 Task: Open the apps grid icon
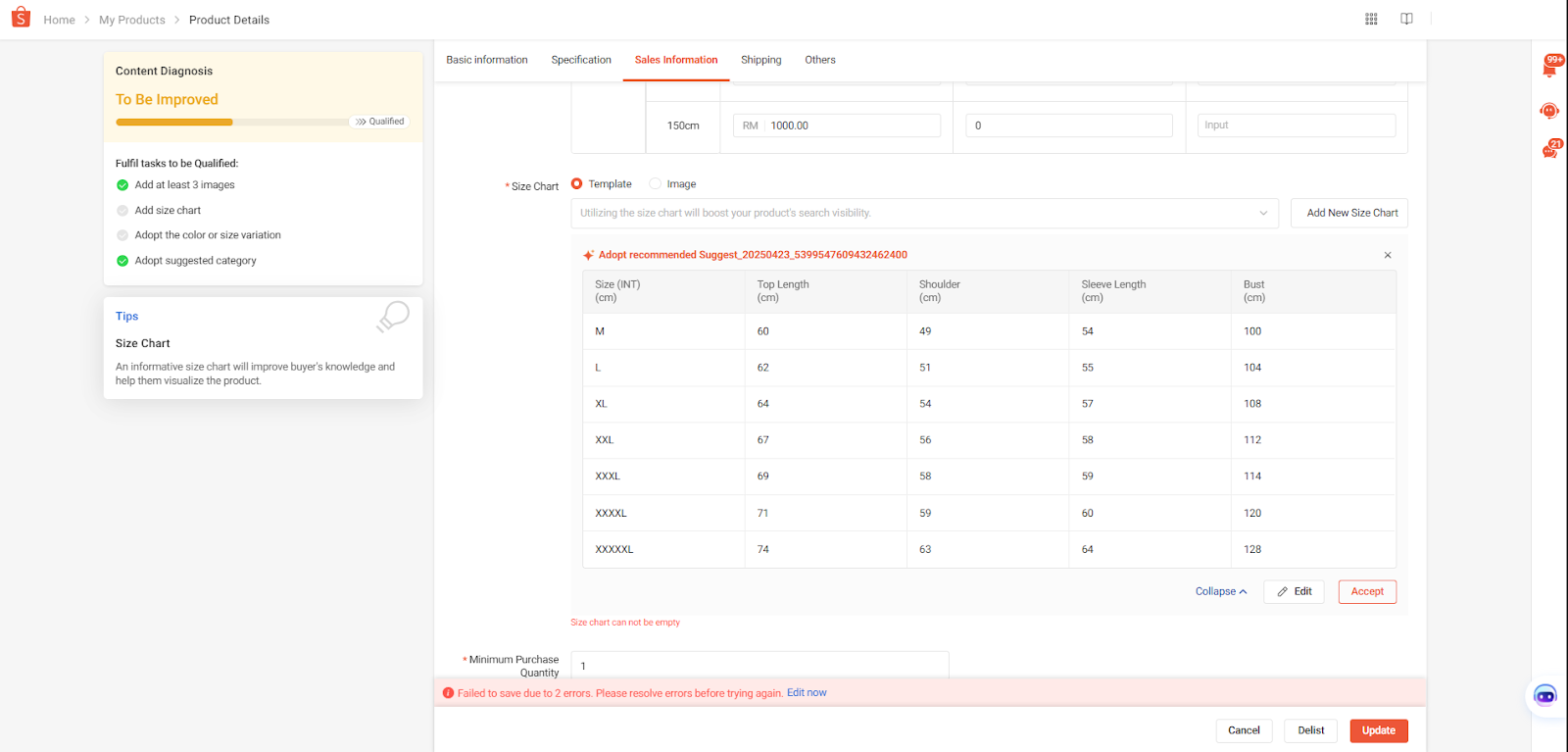point(1371,19)
